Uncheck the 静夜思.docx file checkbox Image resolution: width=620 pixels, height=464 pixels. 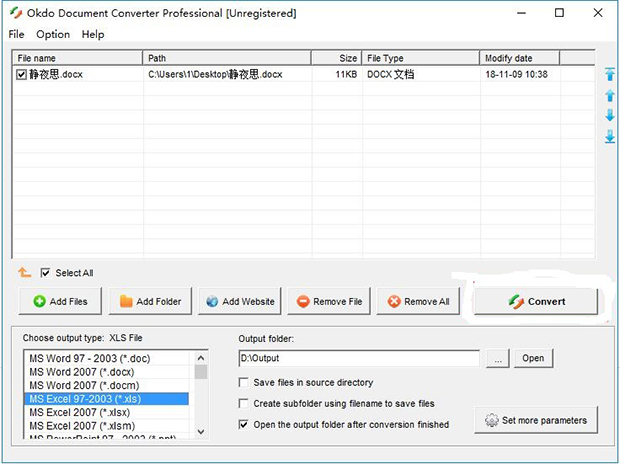pos(22,74)
